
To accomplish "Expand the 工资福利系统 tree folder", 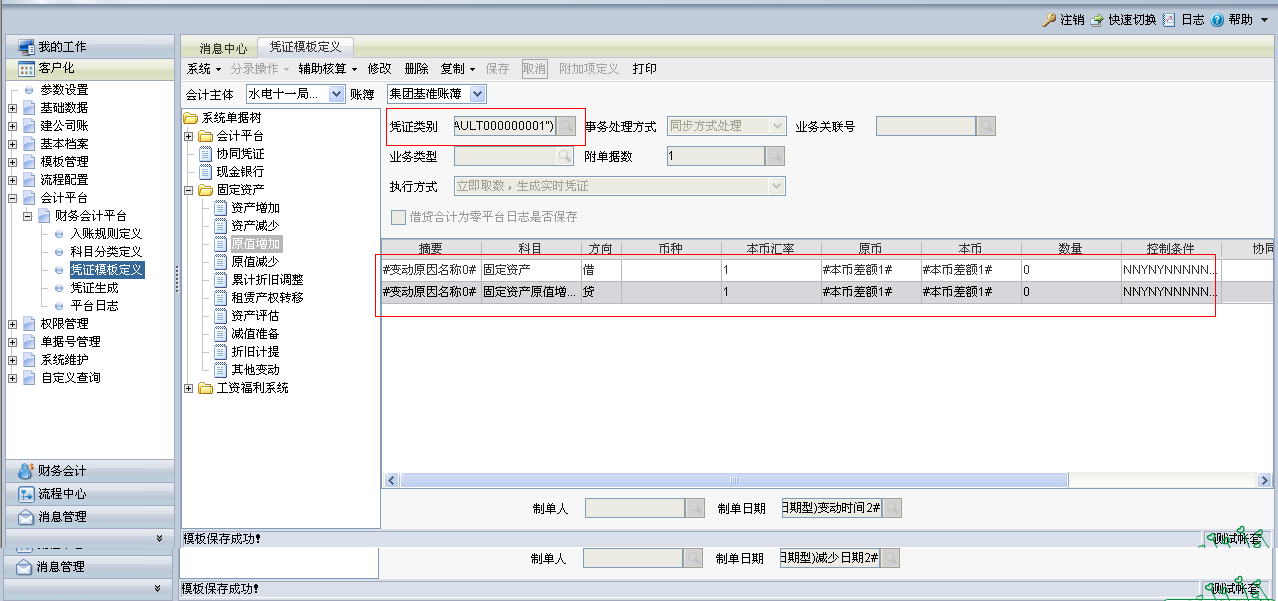I will [190, 388].
